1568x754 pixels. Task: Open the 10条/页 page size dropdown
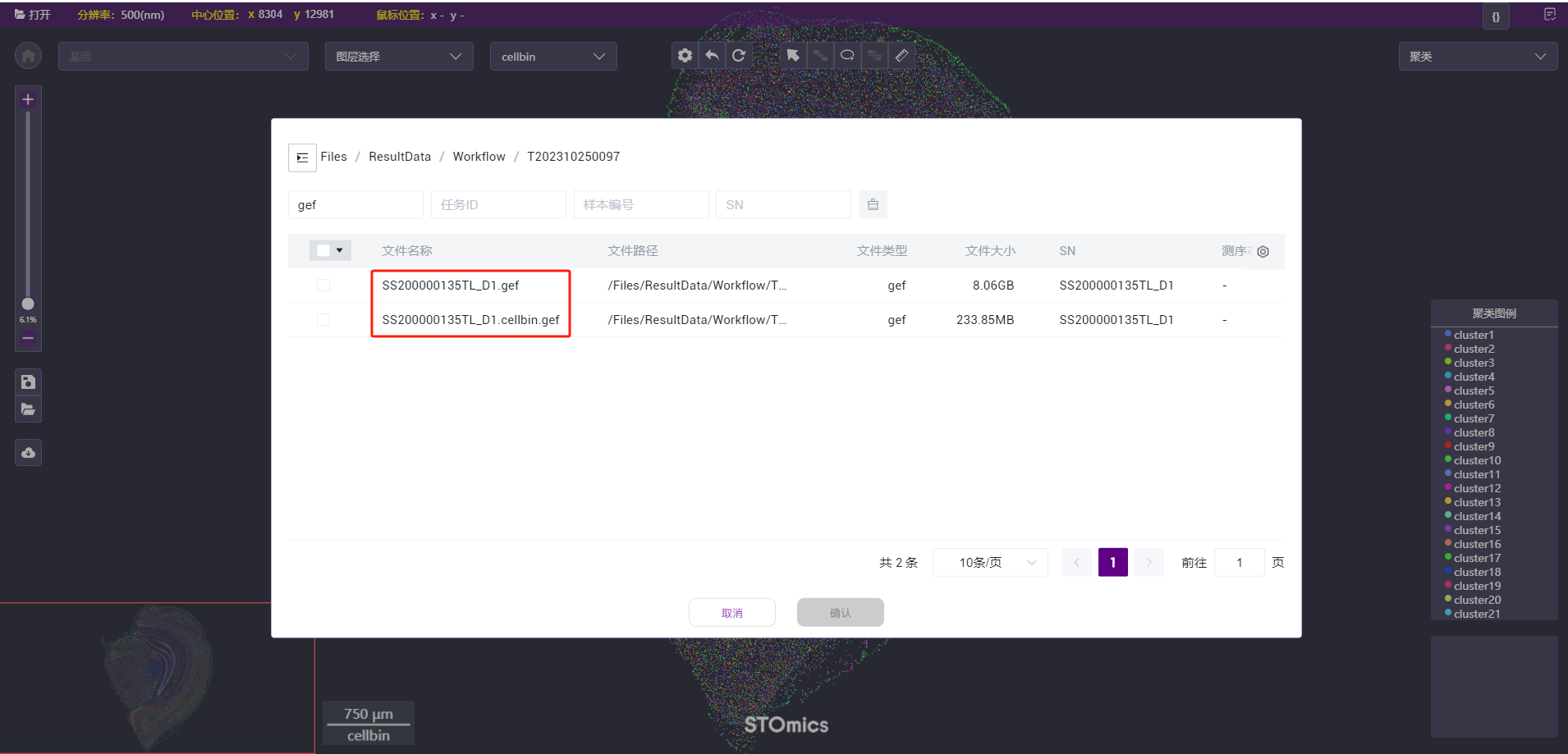pos(990,563)
